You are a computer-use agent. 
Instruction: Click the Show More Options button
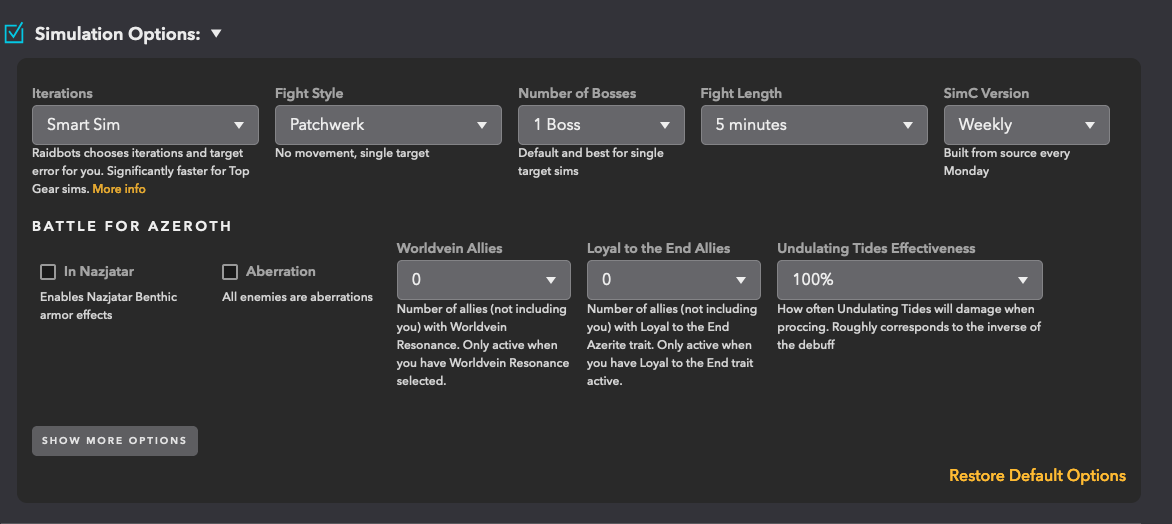114,441
